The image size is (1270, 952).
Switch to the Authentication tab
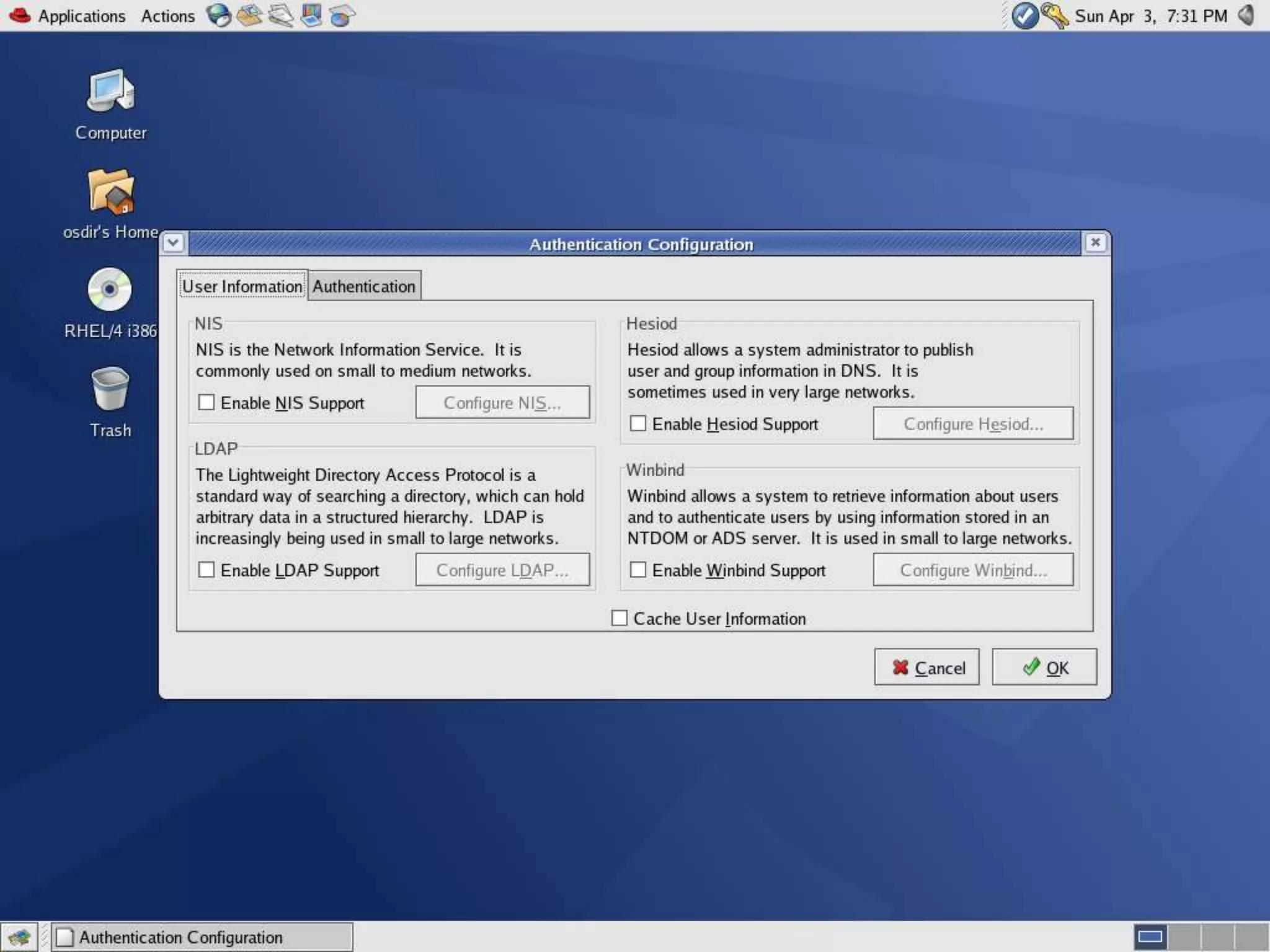pyautogui.click(x=364, y=286)
